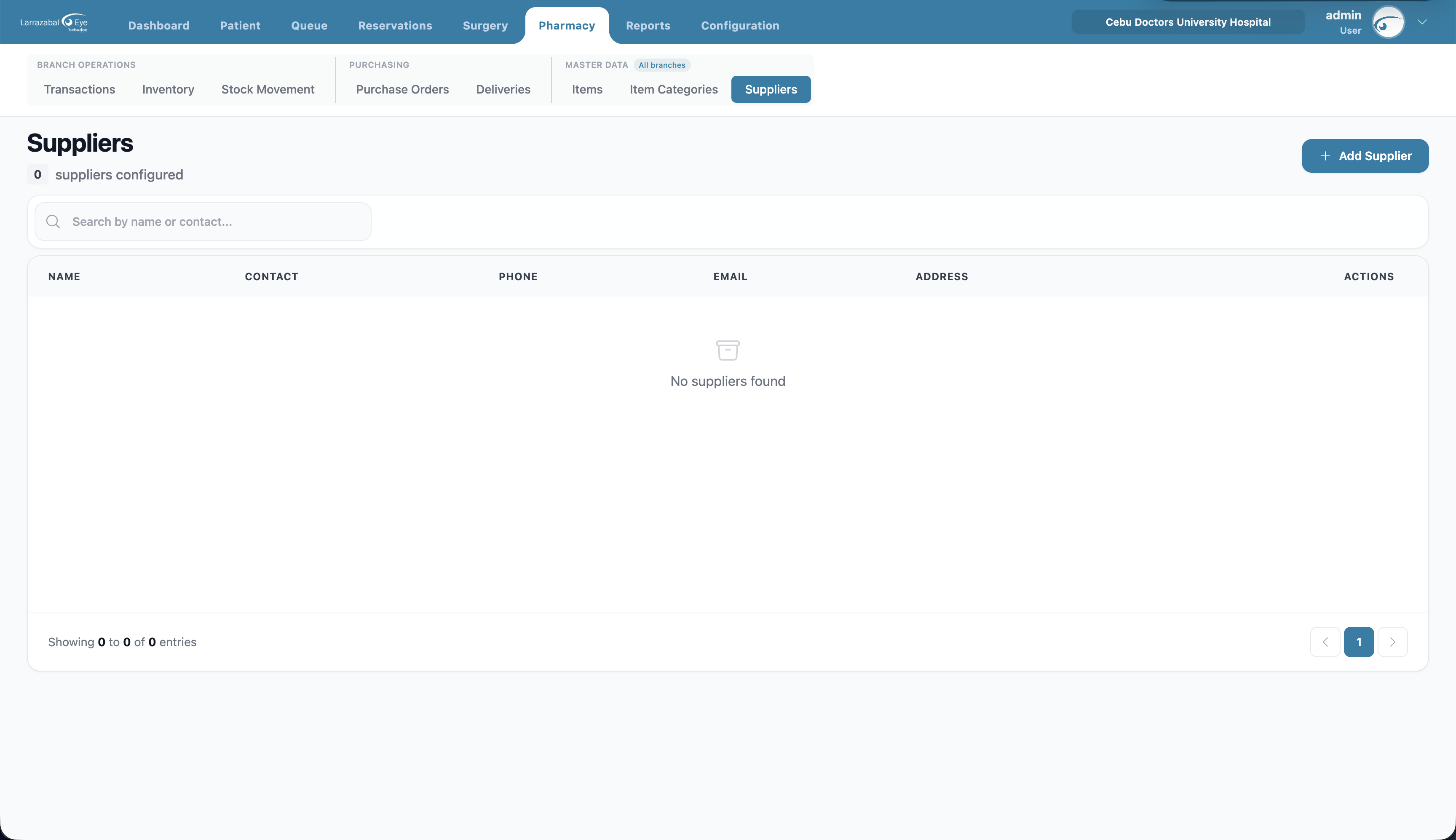This screenshot has height=840, width=1456.
Task: Go to Stock Movement
Action: (x=268, y=89)
